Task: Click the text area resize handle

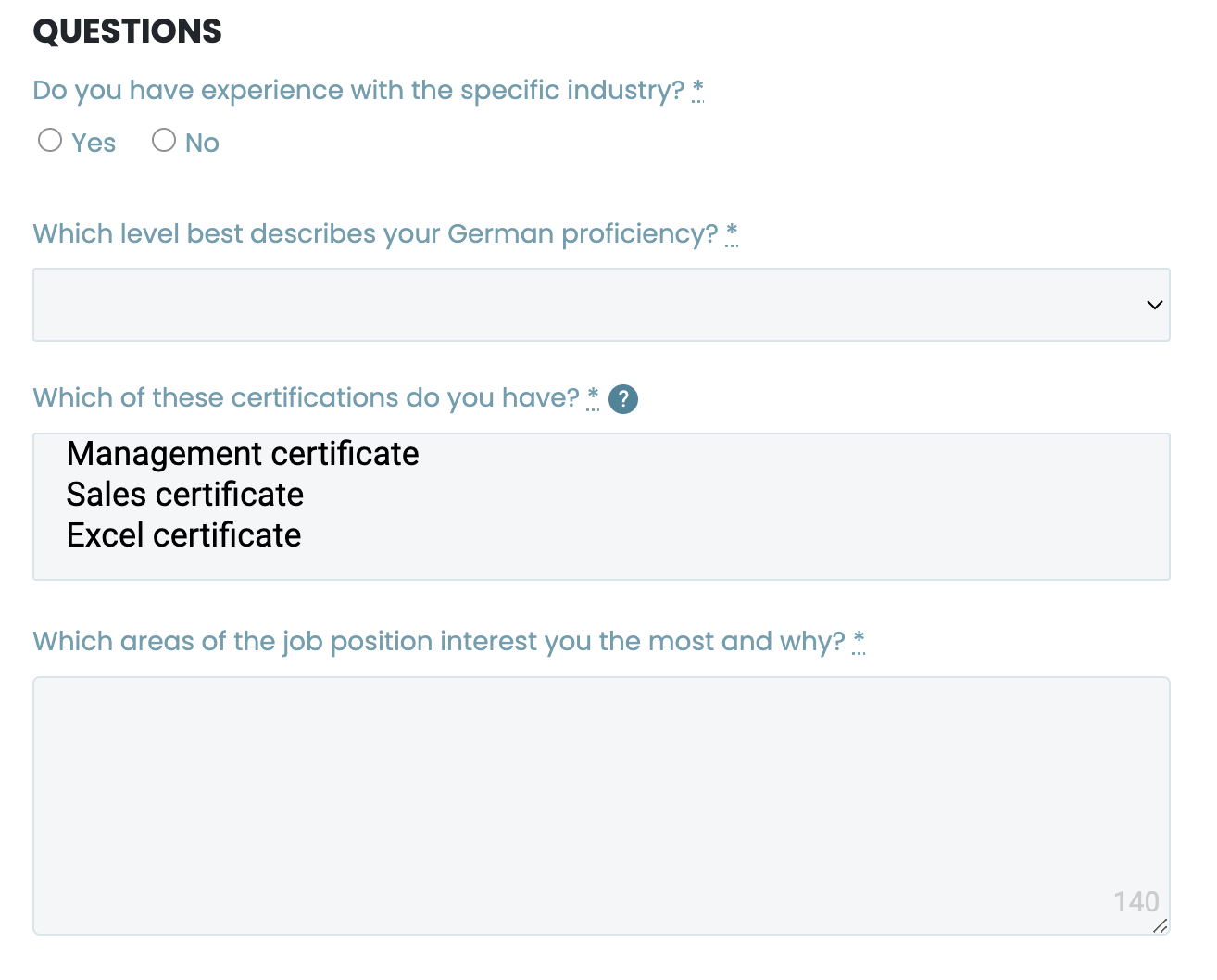Action: [x=1160, y=925]
